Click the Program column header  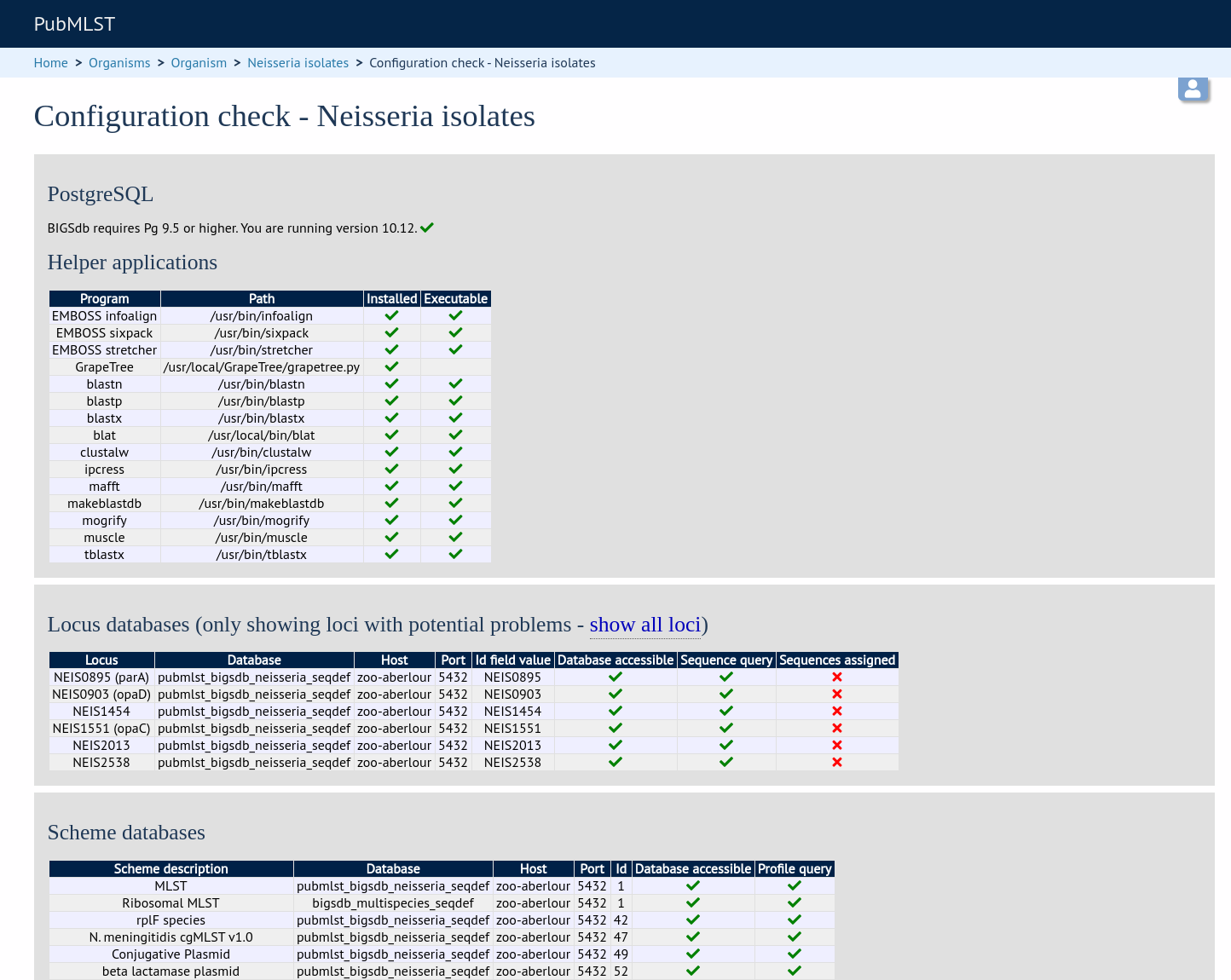click(105, 298)
